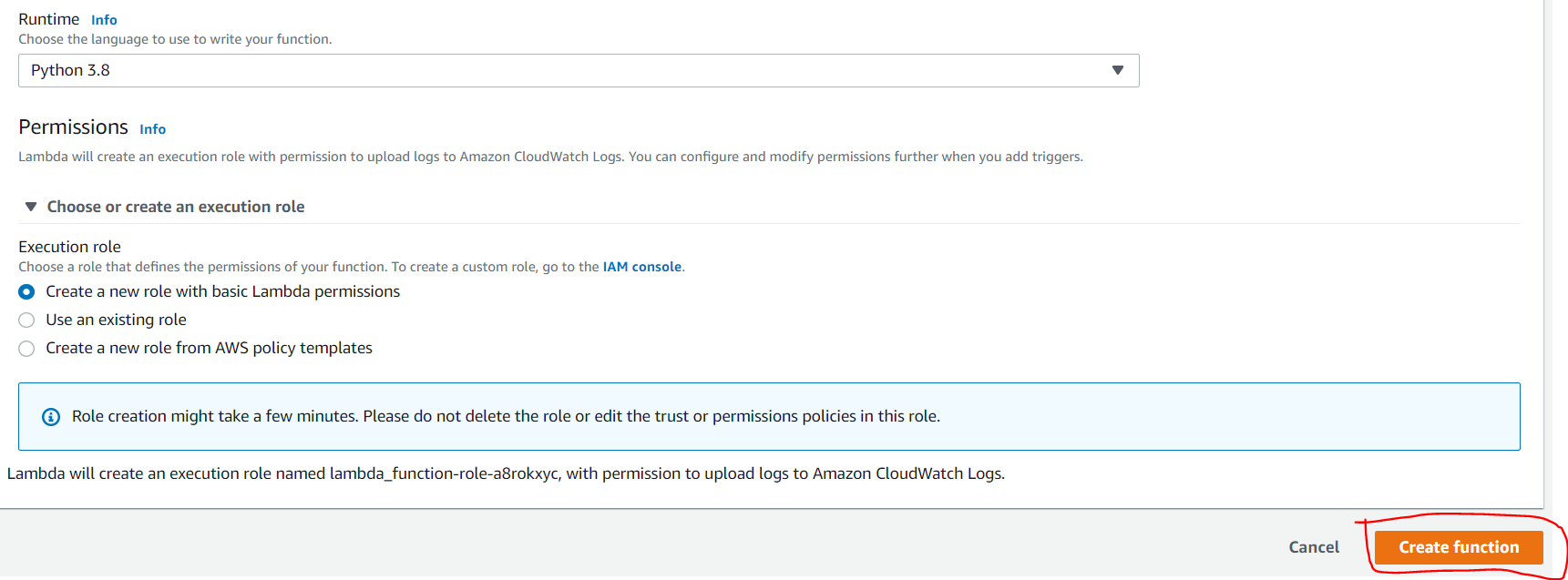Click the 'Runtime' field label
This screenshot has height=580, width=1568.
tap(48, 19)
